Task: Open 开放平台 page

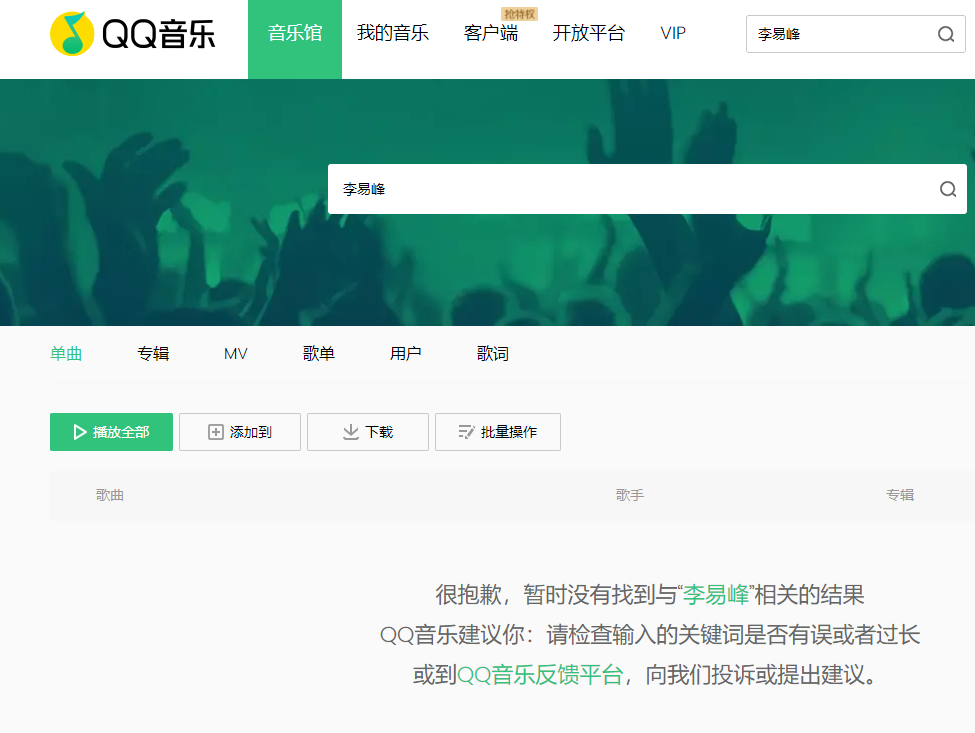Action: pos(588,34)
